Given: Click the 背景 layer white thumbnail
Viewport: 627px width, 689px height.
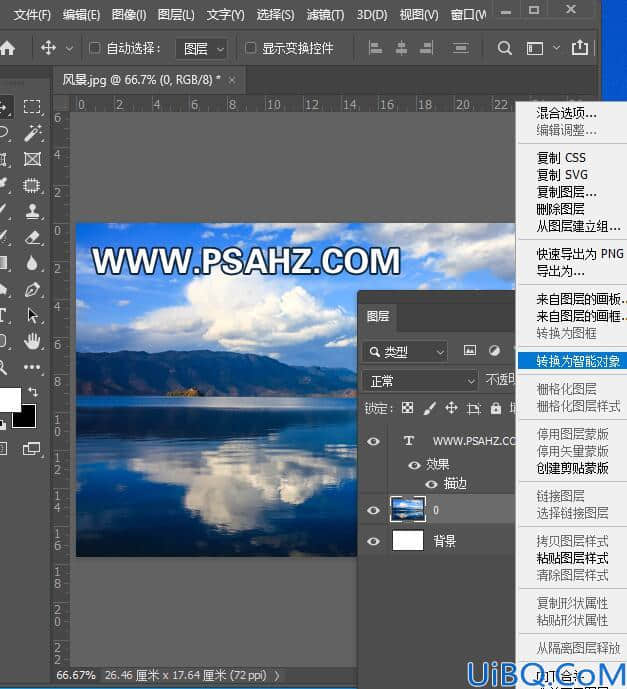Looking at the screenshot, I should coord(408,540).
